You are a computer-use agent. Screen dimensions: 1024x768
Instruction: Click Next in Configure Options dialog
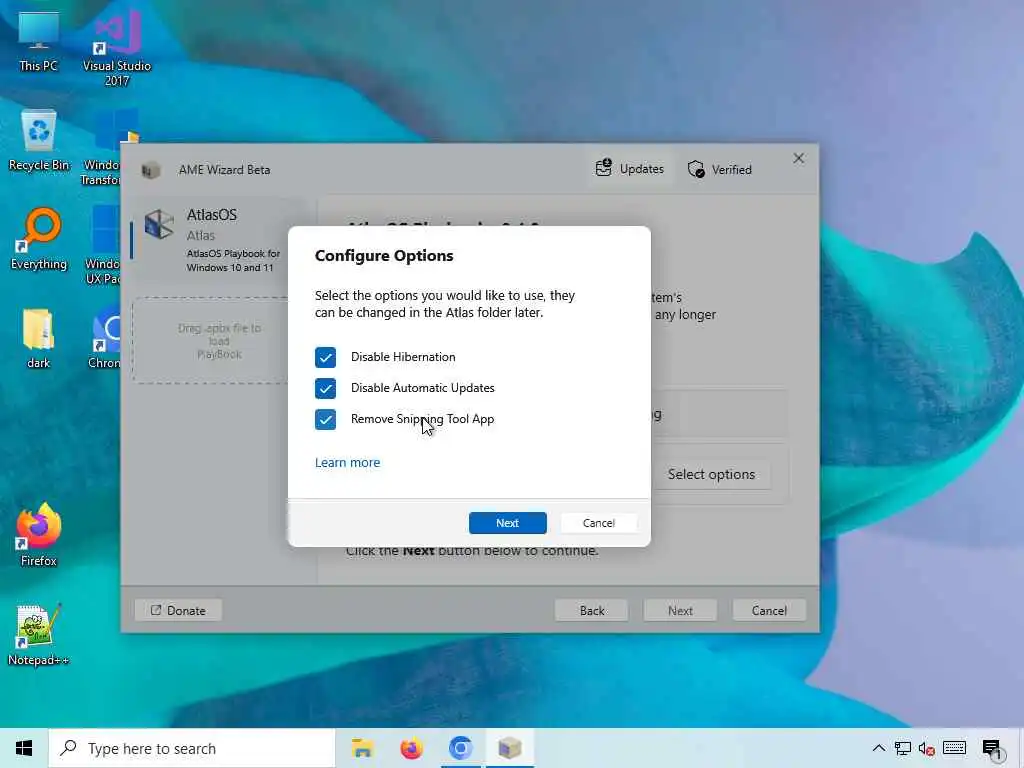[x=507, y=523]
